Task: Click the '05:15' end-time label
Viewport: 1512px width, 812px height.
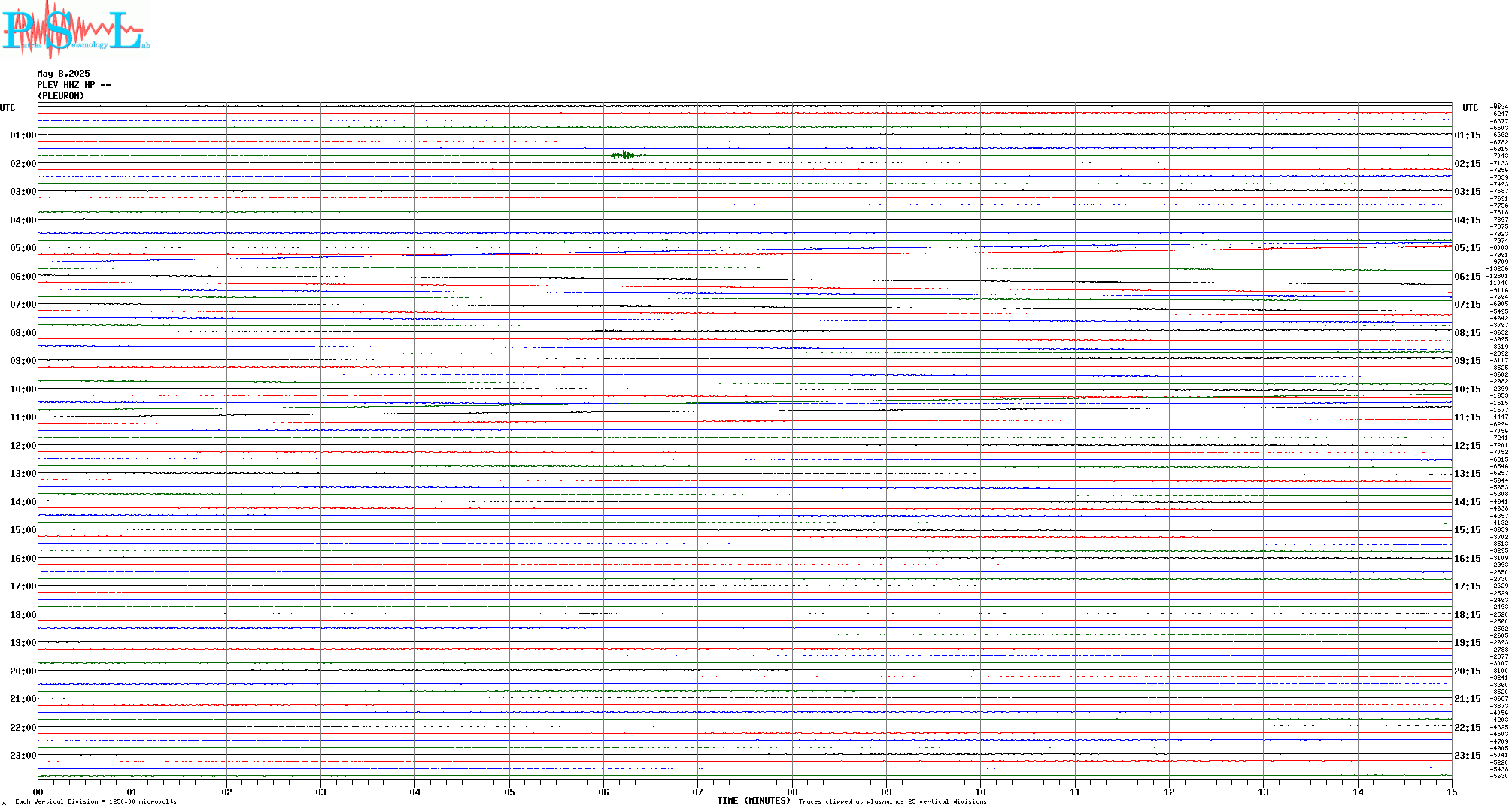Action: 1468,248
